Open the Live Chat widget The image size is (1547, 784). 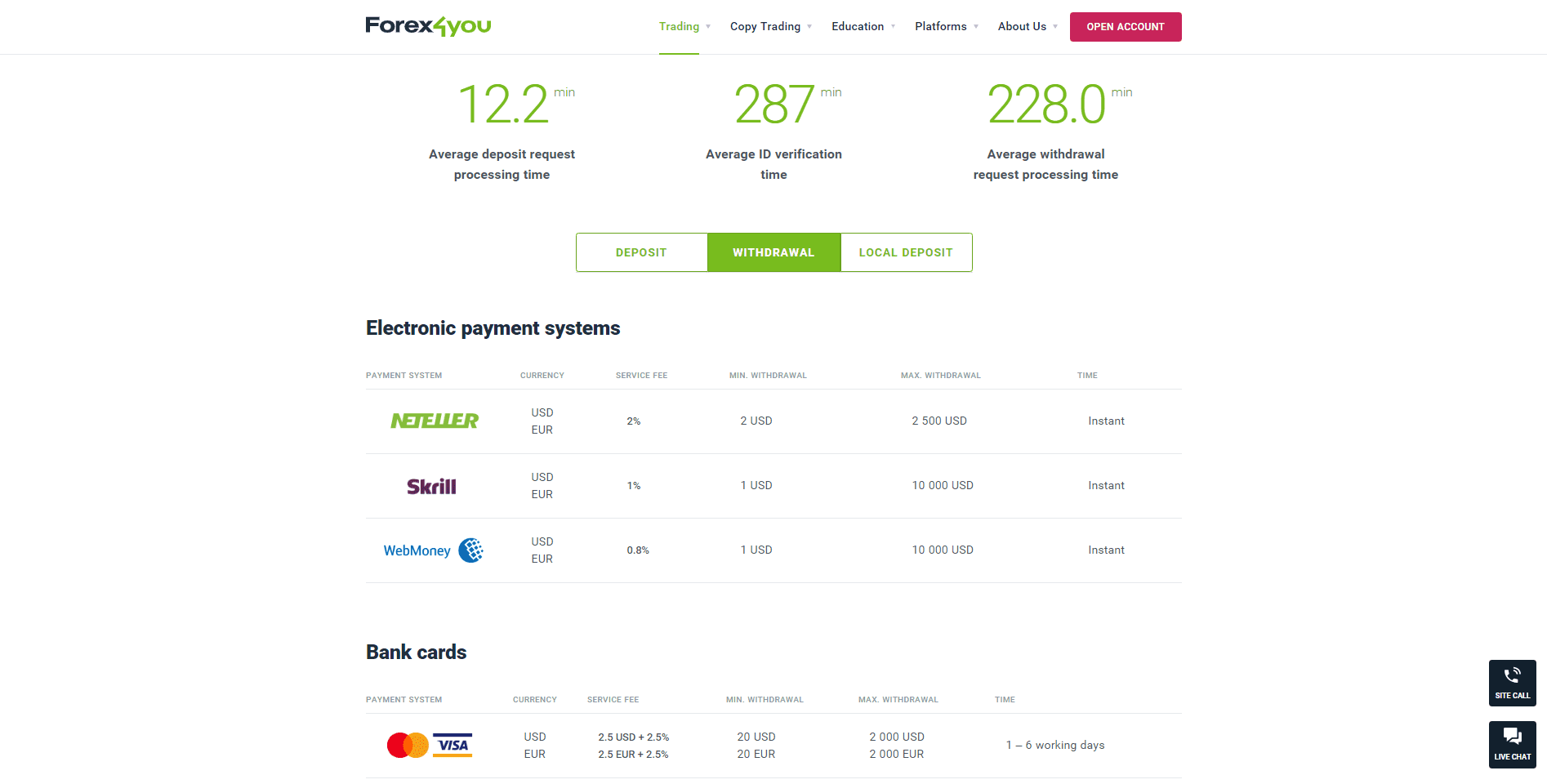point(1512,744)
